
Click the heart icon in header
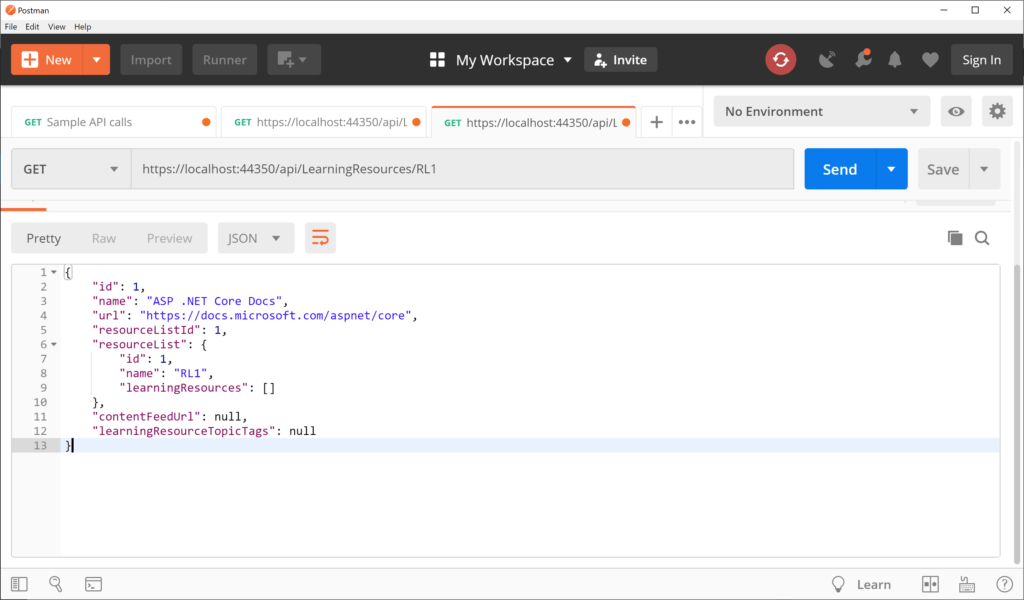coord(930,59)
